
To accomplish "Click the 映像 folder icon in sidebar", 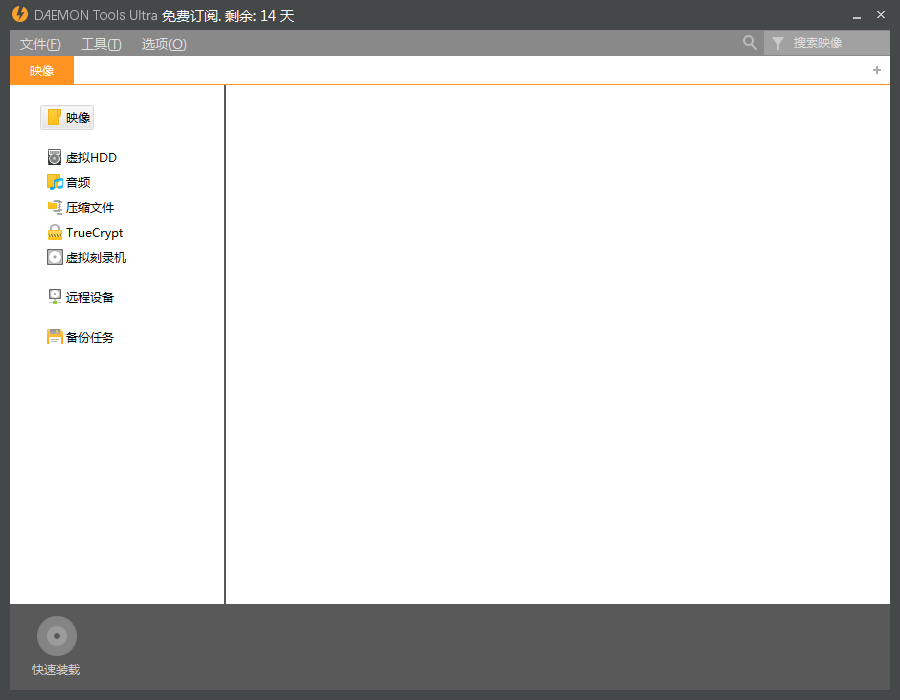I will (54, 117).
